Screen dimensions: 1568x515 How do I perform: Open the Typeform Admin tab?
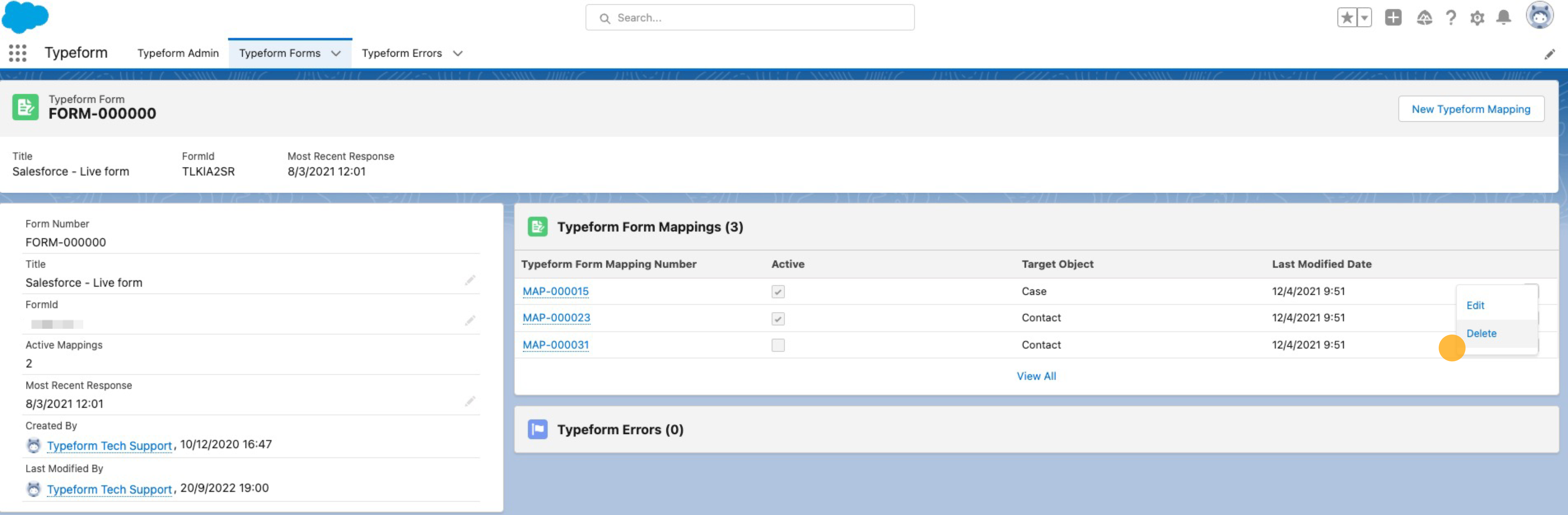pos(178,53)
